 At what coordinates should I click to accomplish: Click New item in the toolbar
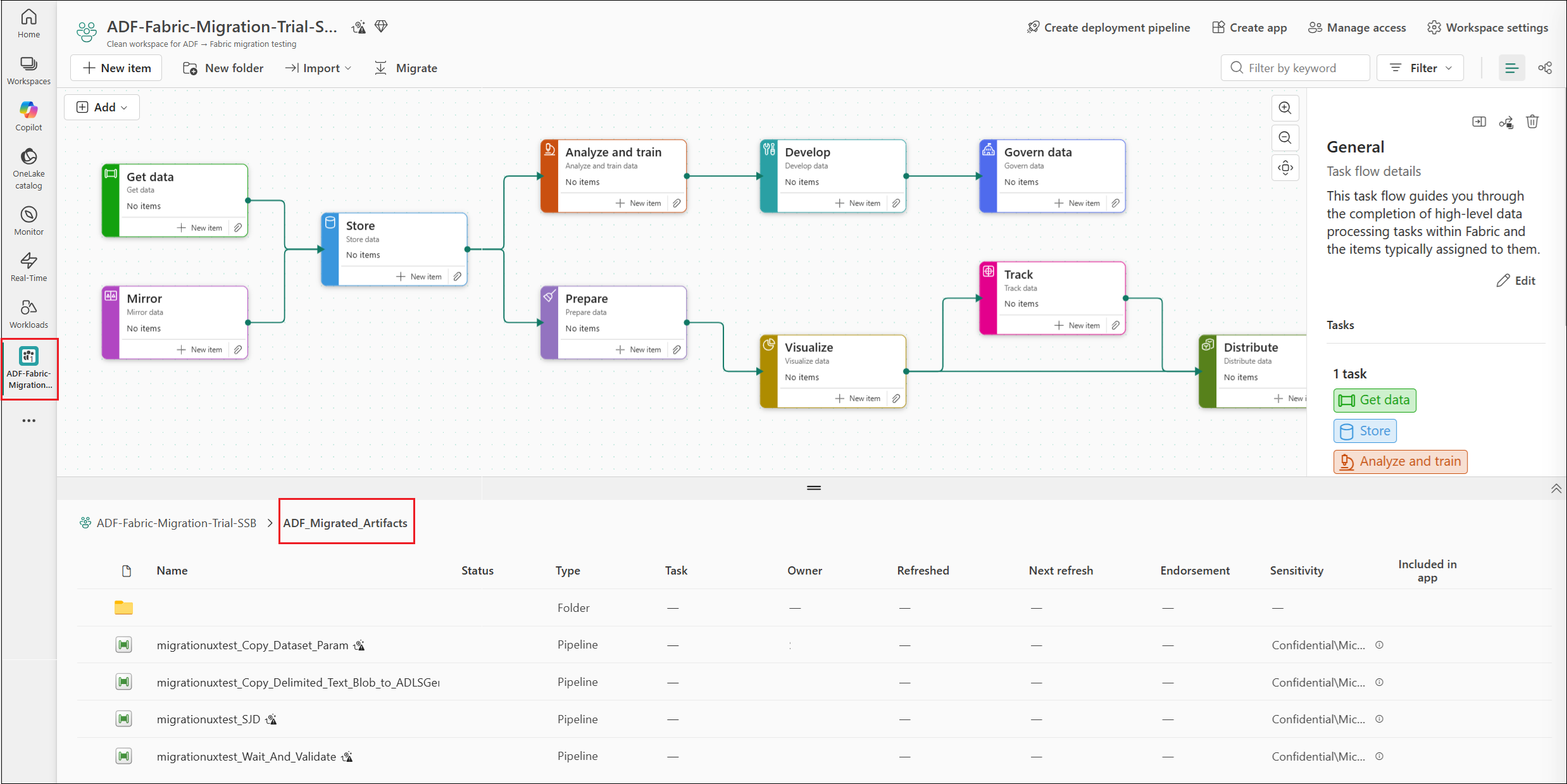coord(116,68)
